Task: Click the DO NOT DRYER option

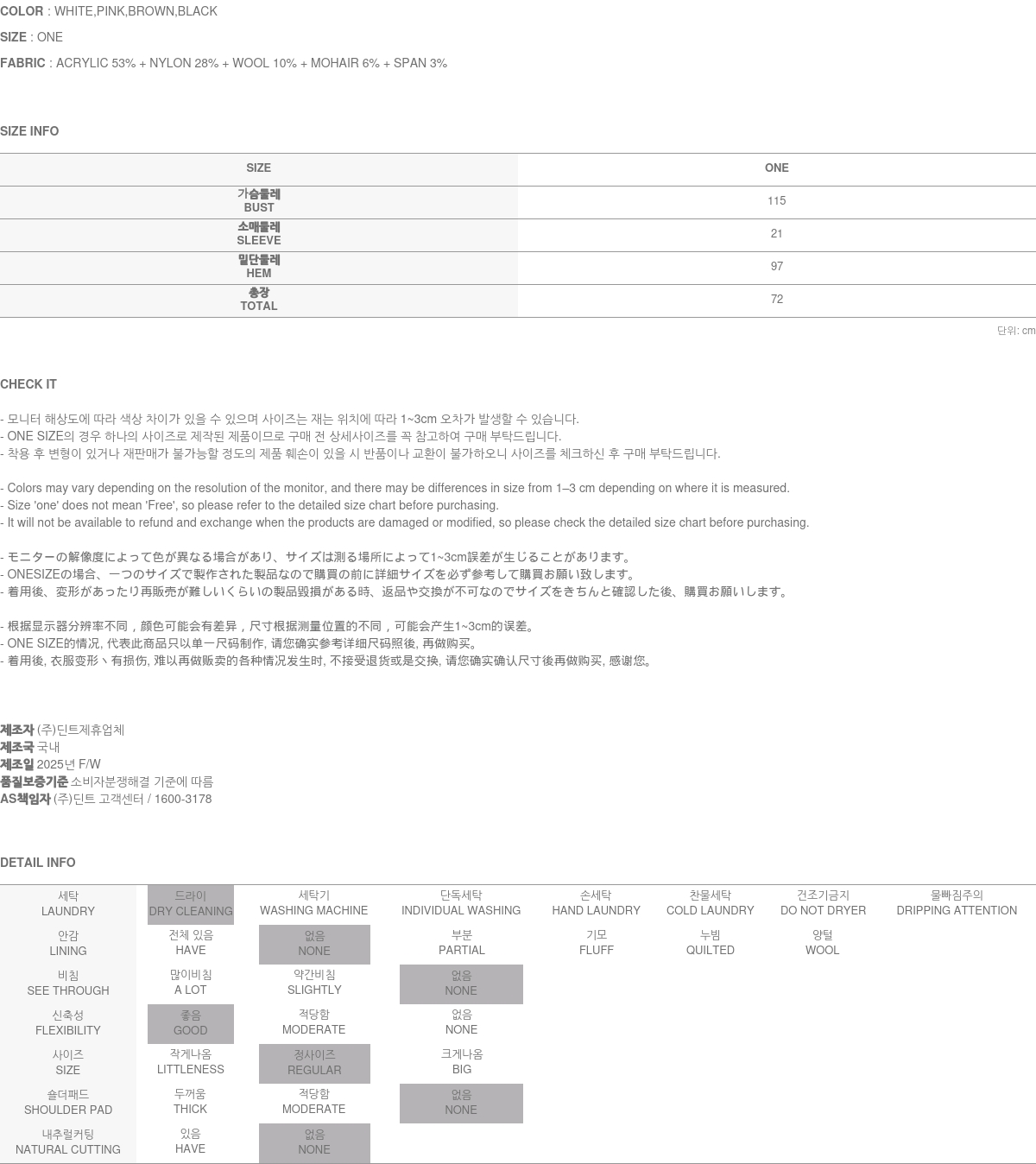Action: [823, 904]
